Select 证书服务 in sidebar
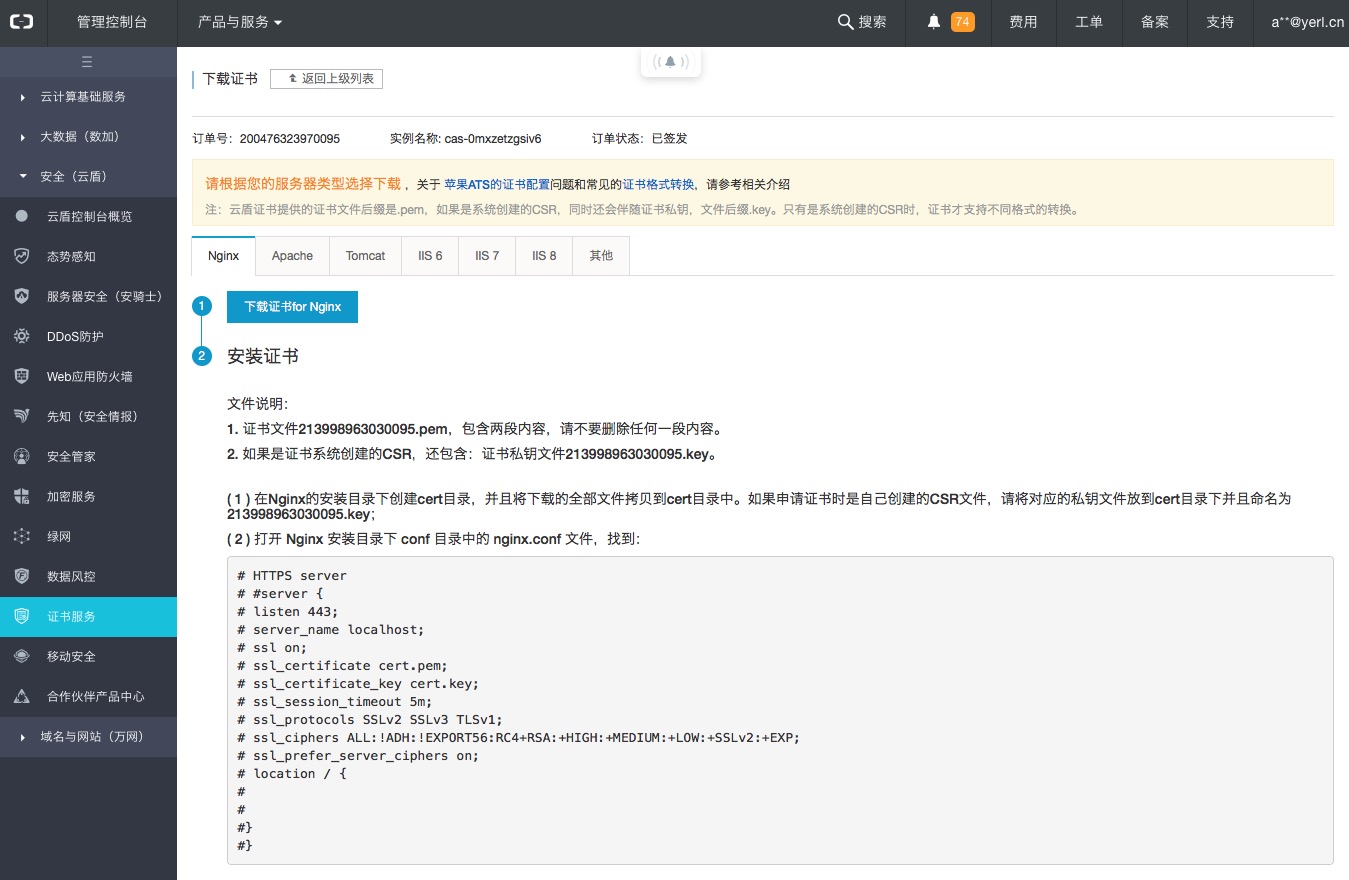This screenshot has width=1349, height=880. point(88,616)
